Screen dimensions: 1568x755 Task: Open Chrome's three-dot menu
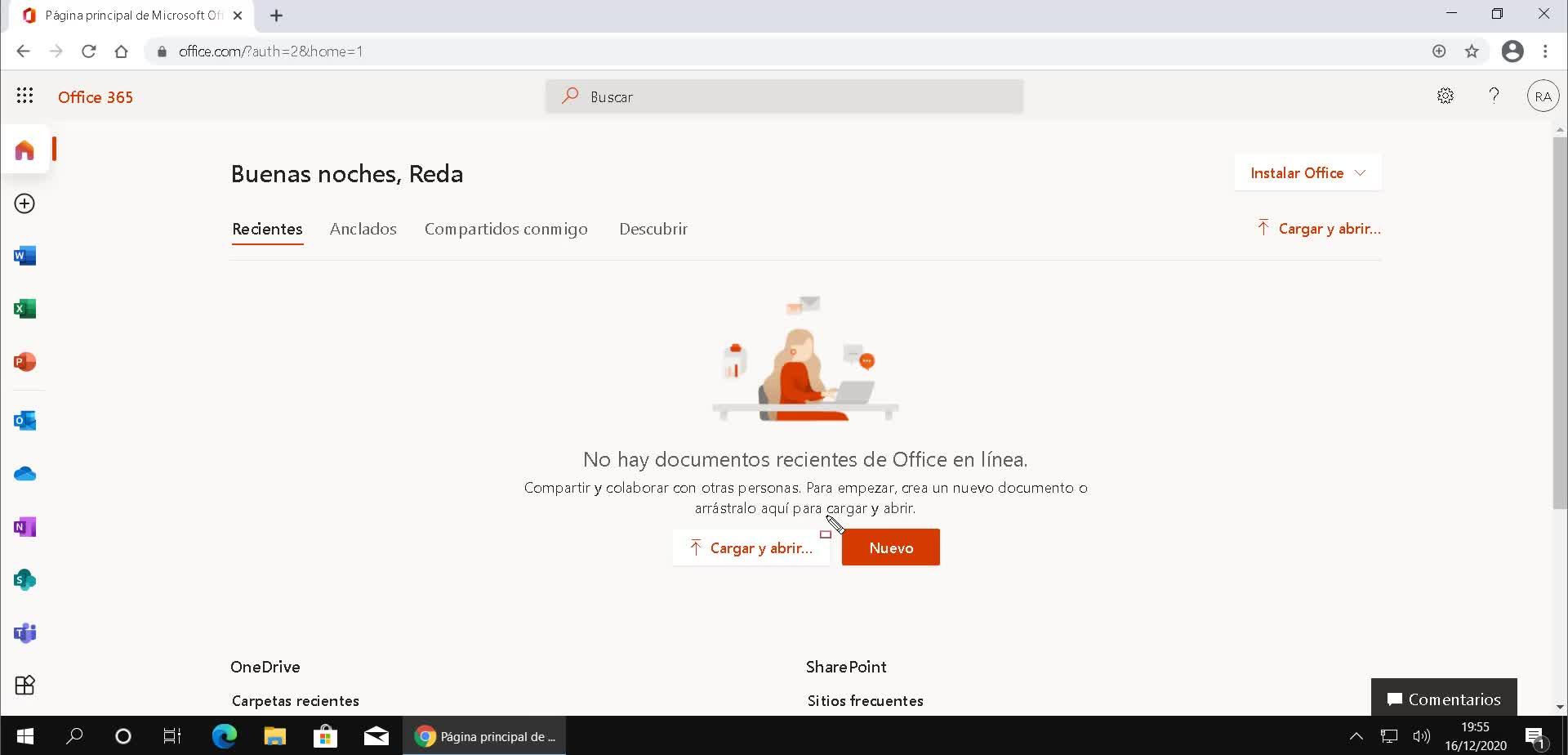coord(1545,51)
